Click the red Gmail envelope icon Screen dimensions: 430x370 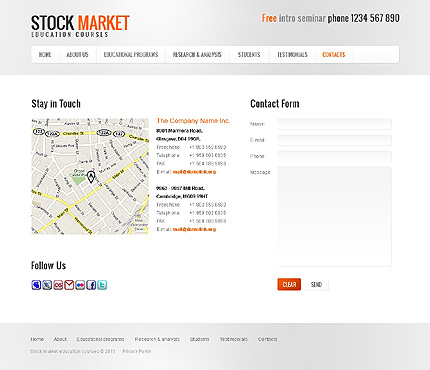click(69, 285)
